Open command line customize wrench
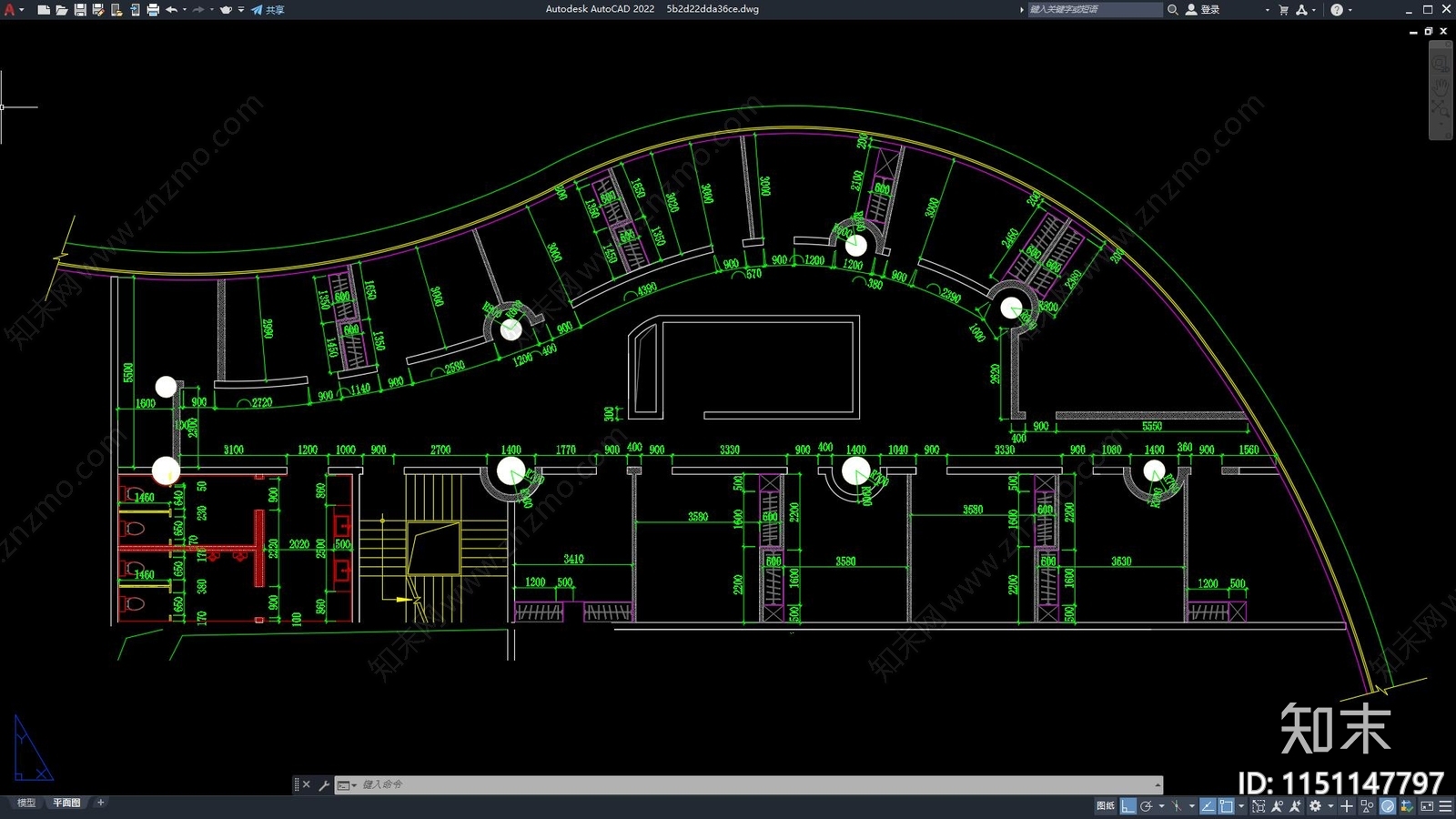The image size is (1456, 819). pos(324,784)
